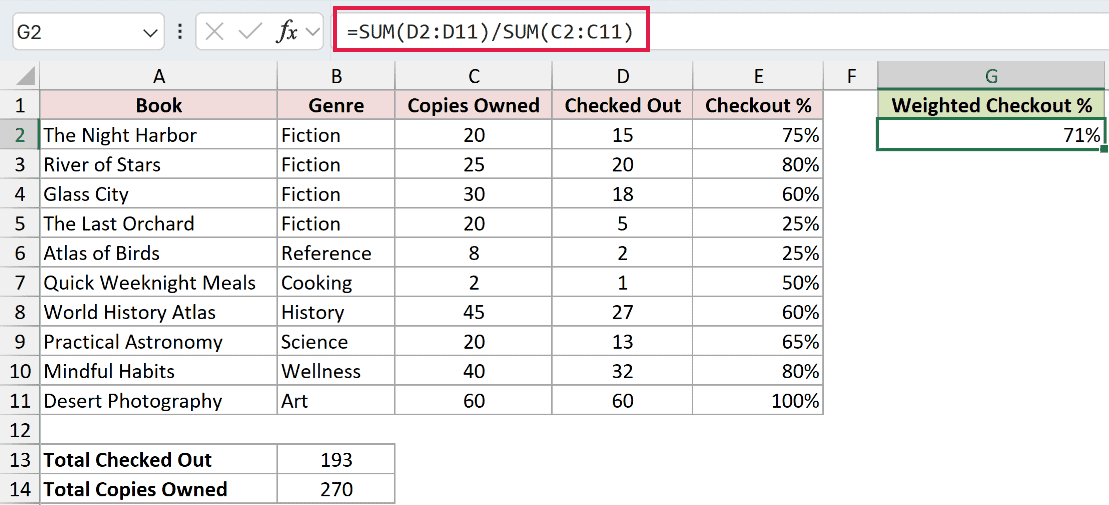The height and width of the screenshot is (505, 1109).
Task: Click the 193 total value cell
Action: tap(336, 460)
